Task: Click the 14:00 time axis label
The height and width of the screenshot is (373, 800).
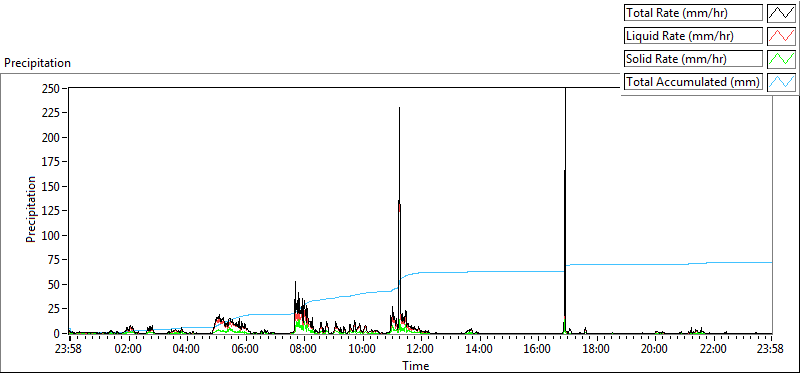Action: coord(480,350)
